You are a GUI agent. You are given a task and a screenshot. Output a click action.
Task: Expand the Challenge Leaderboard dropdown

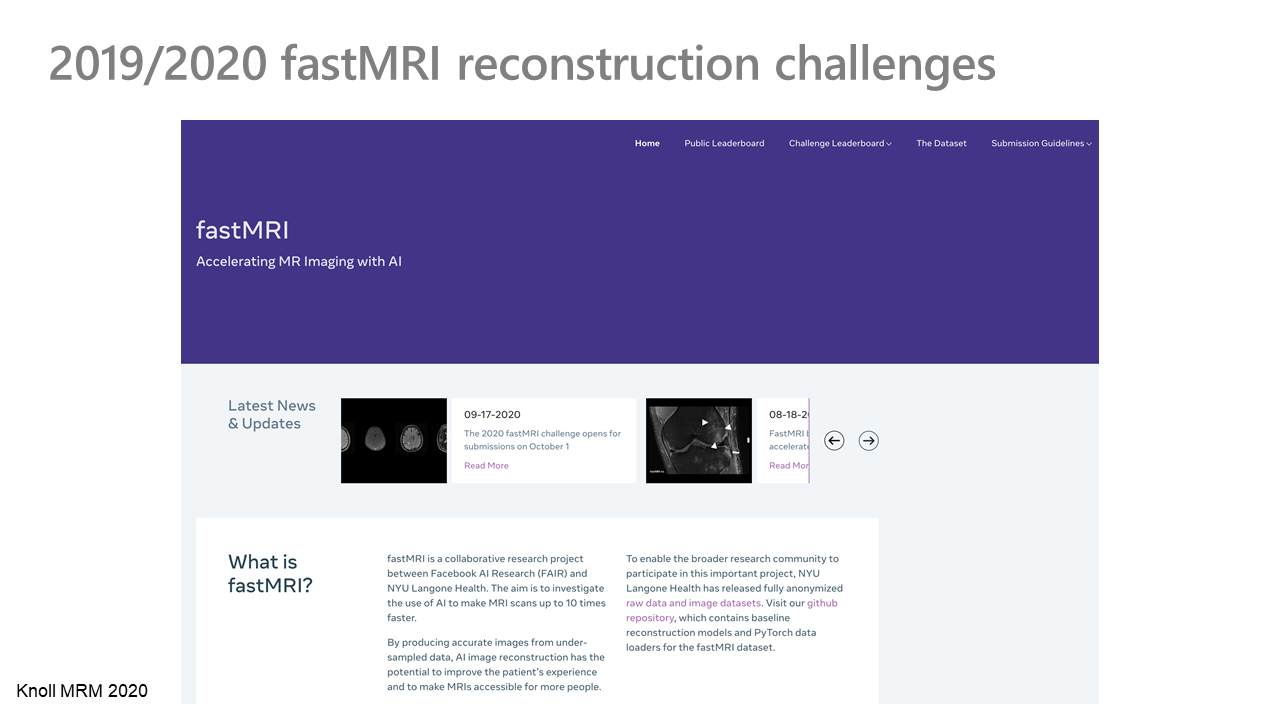[840, 143]
